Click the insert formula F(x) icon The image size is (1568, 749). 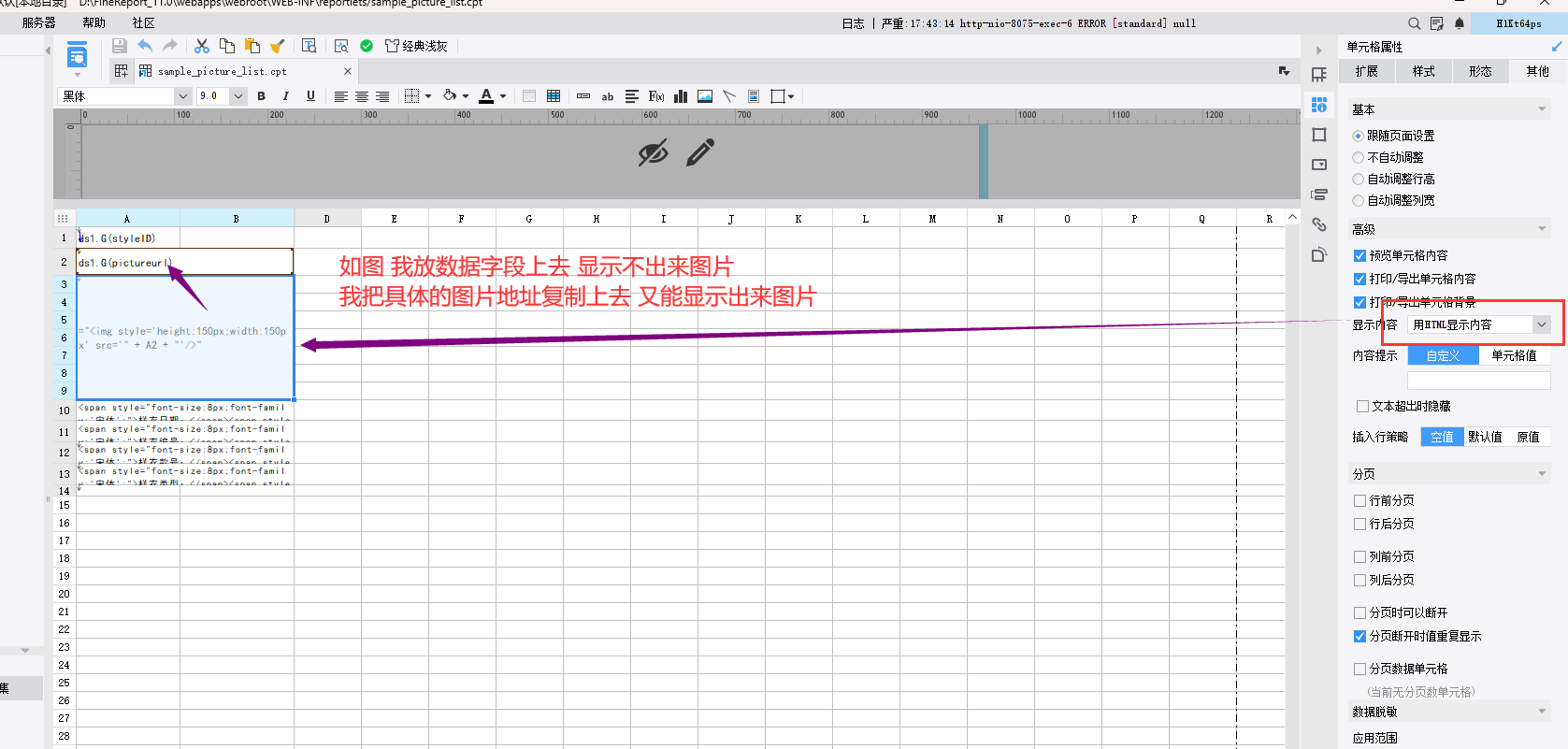click(x=656, y=96)
